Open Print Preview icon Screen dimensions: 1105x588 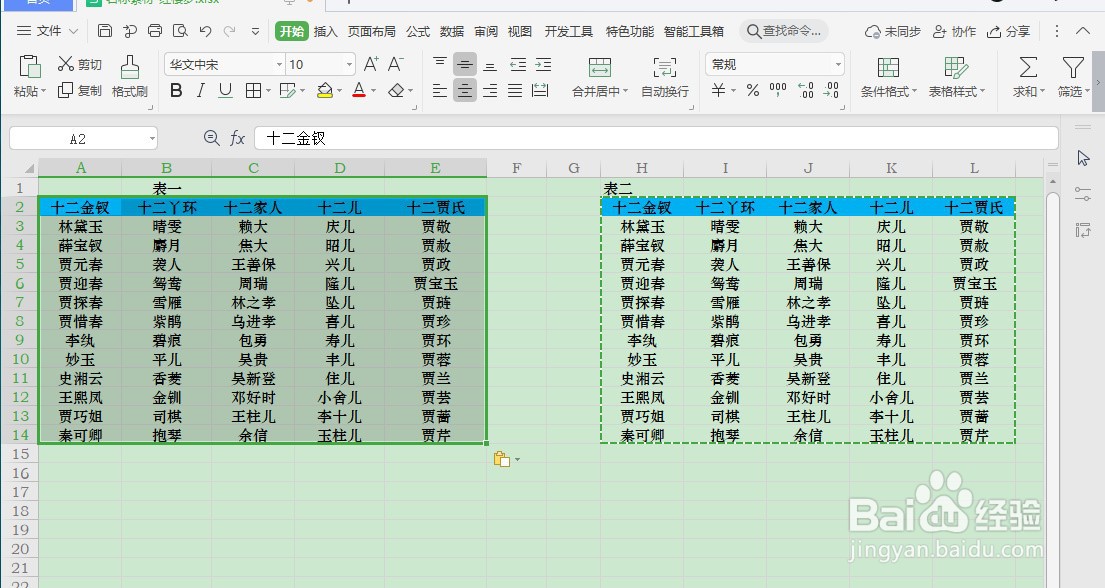(180, 30)
